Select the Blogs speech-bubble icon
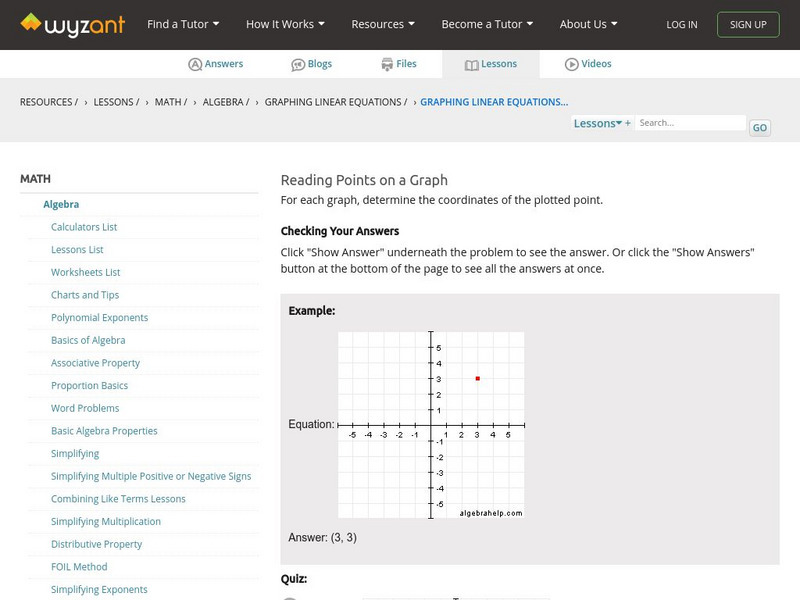800x600 pixels. point(298,63)
